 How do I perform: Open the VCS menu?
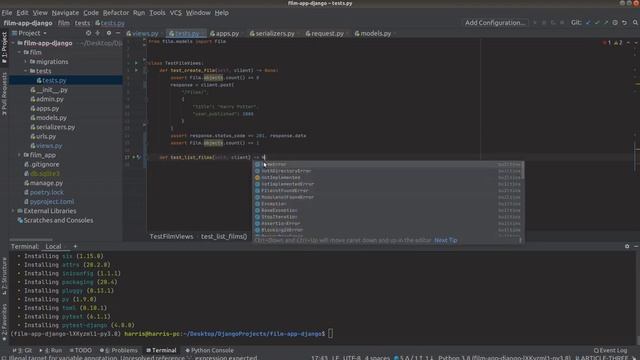pyautogui.click(x=176, y=13)
